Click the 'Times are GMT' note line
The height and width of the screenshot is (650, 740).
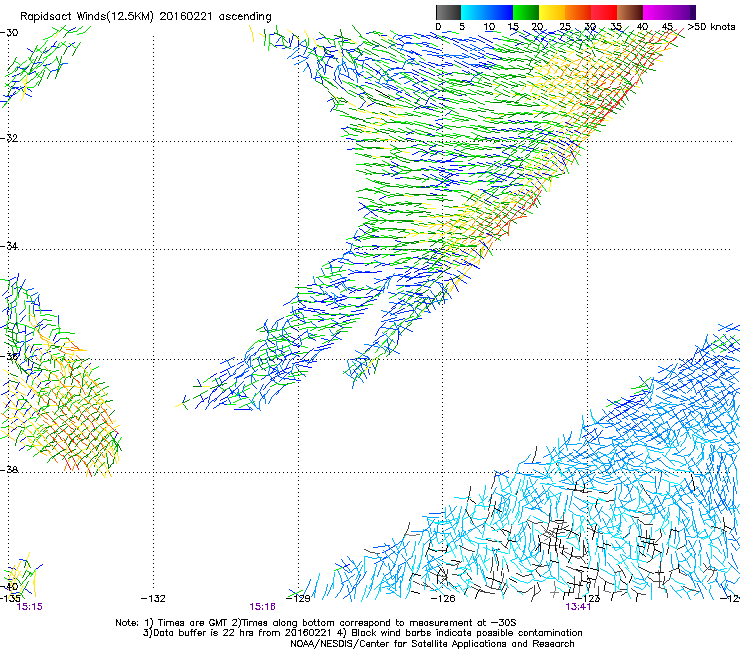click(316, 623)
